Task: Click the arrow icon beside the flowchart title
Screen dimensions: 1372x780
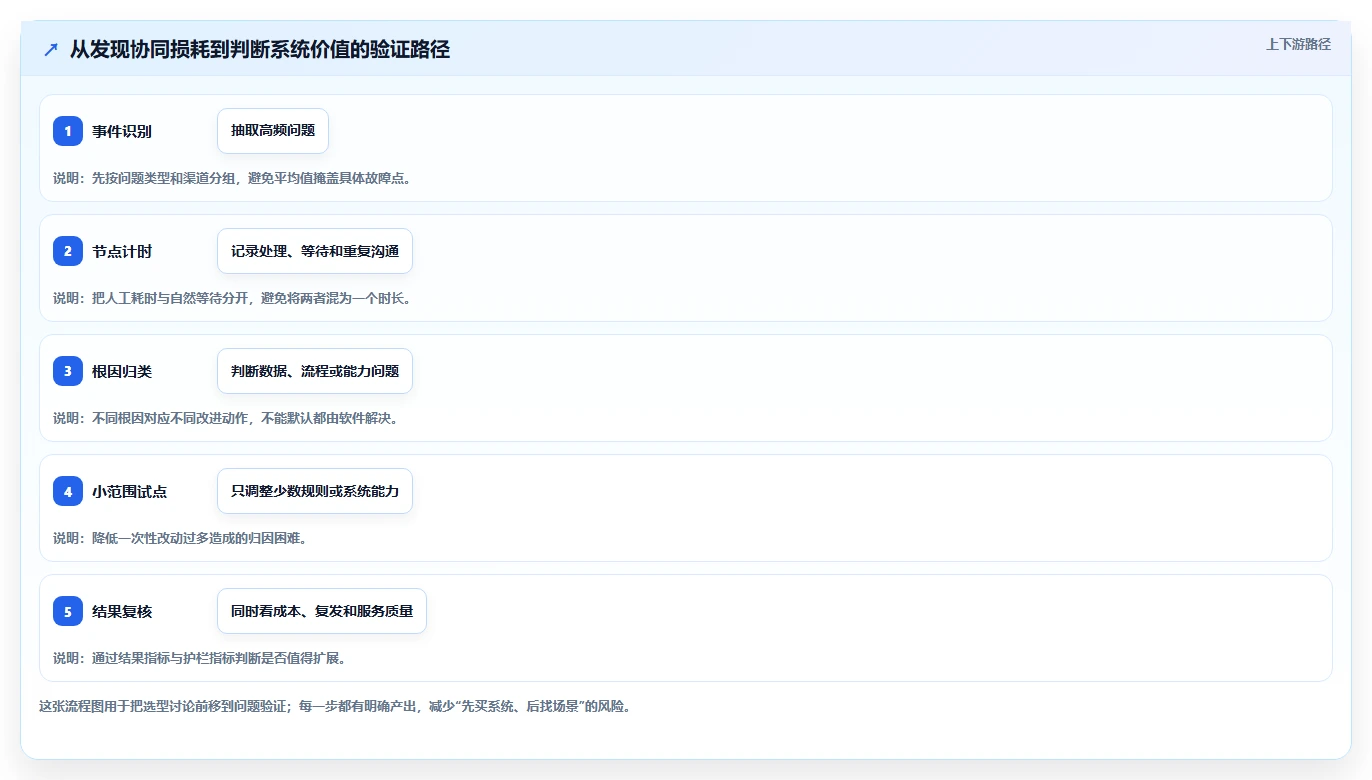Action: (51, 50)
